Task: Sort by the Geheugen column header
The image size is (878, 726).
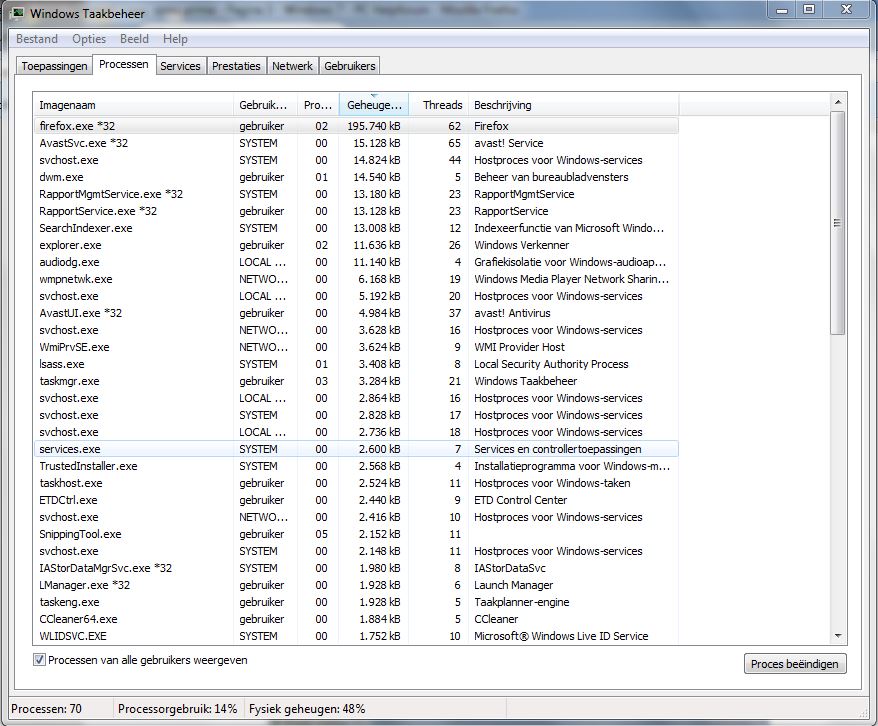Action: tap(373, 105)
